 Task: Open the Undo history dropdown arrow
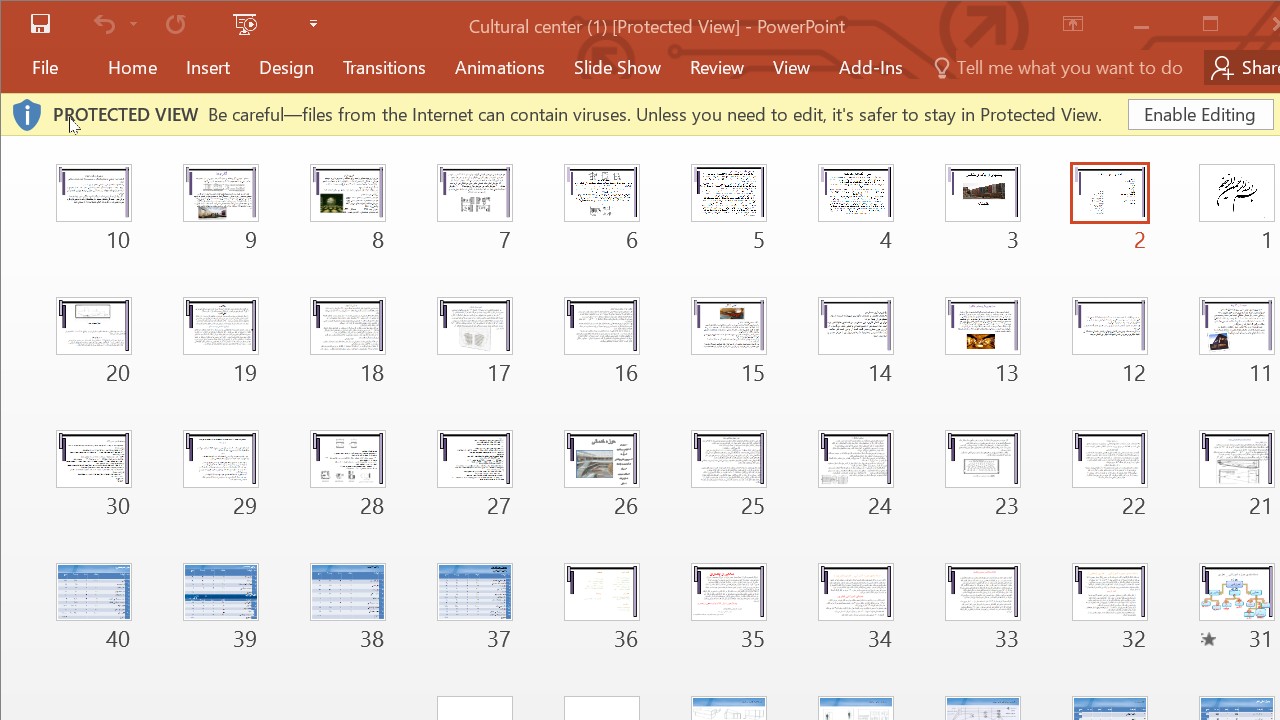[133, 25]
